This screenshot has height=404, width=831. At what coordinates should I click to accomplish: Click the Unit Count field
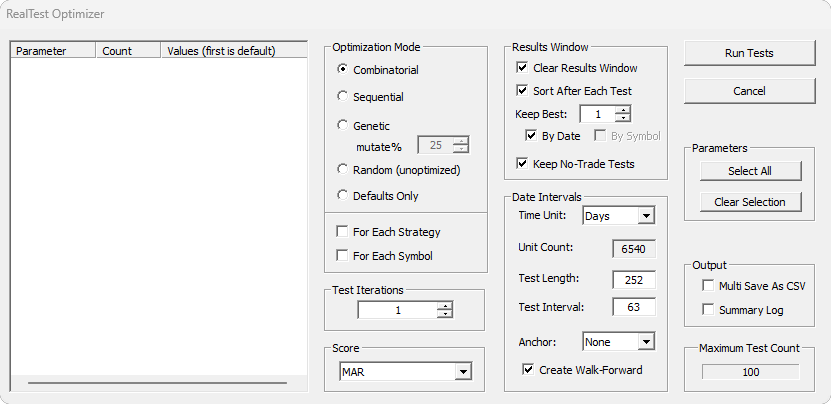click(634, 249)
